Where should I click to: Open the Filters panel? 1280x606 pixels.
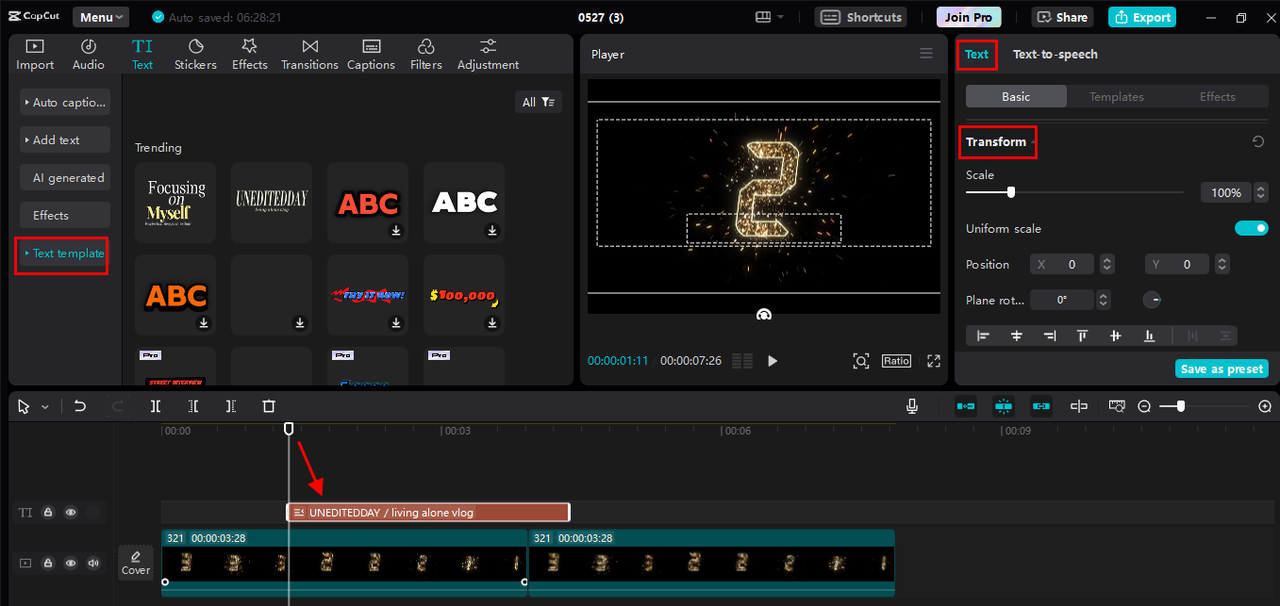pos(426,54)
